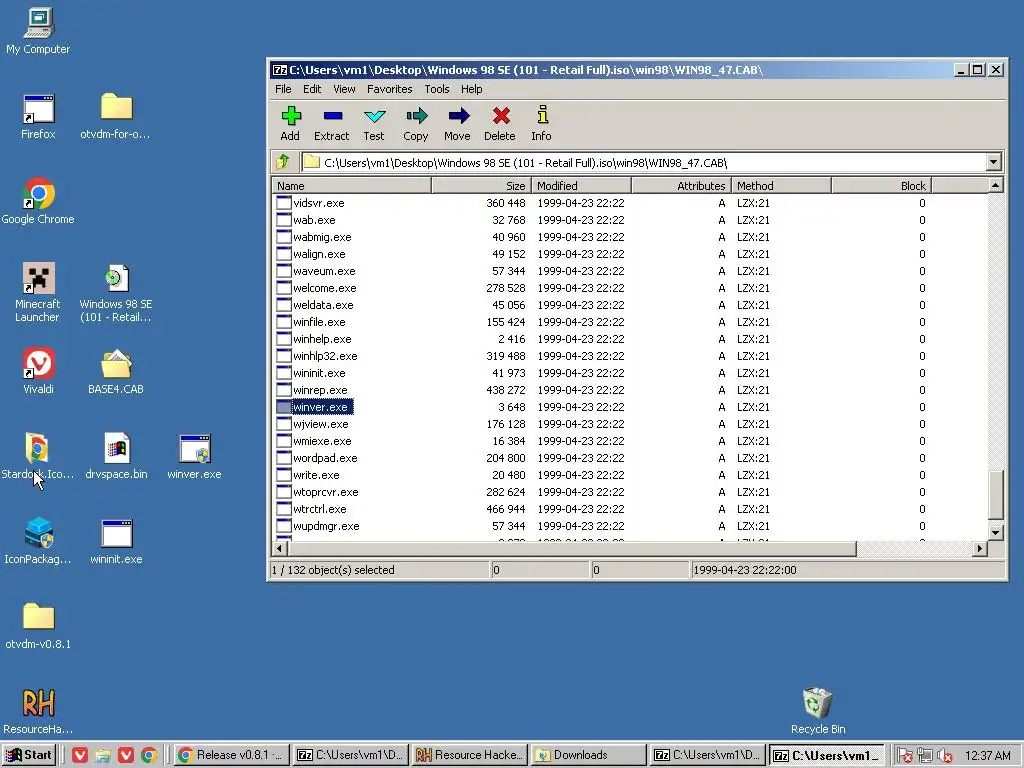The width and height of the screenshot is (1024, 768).
Task: Click the vertical scrollbar up arrow
Action: 995,185
